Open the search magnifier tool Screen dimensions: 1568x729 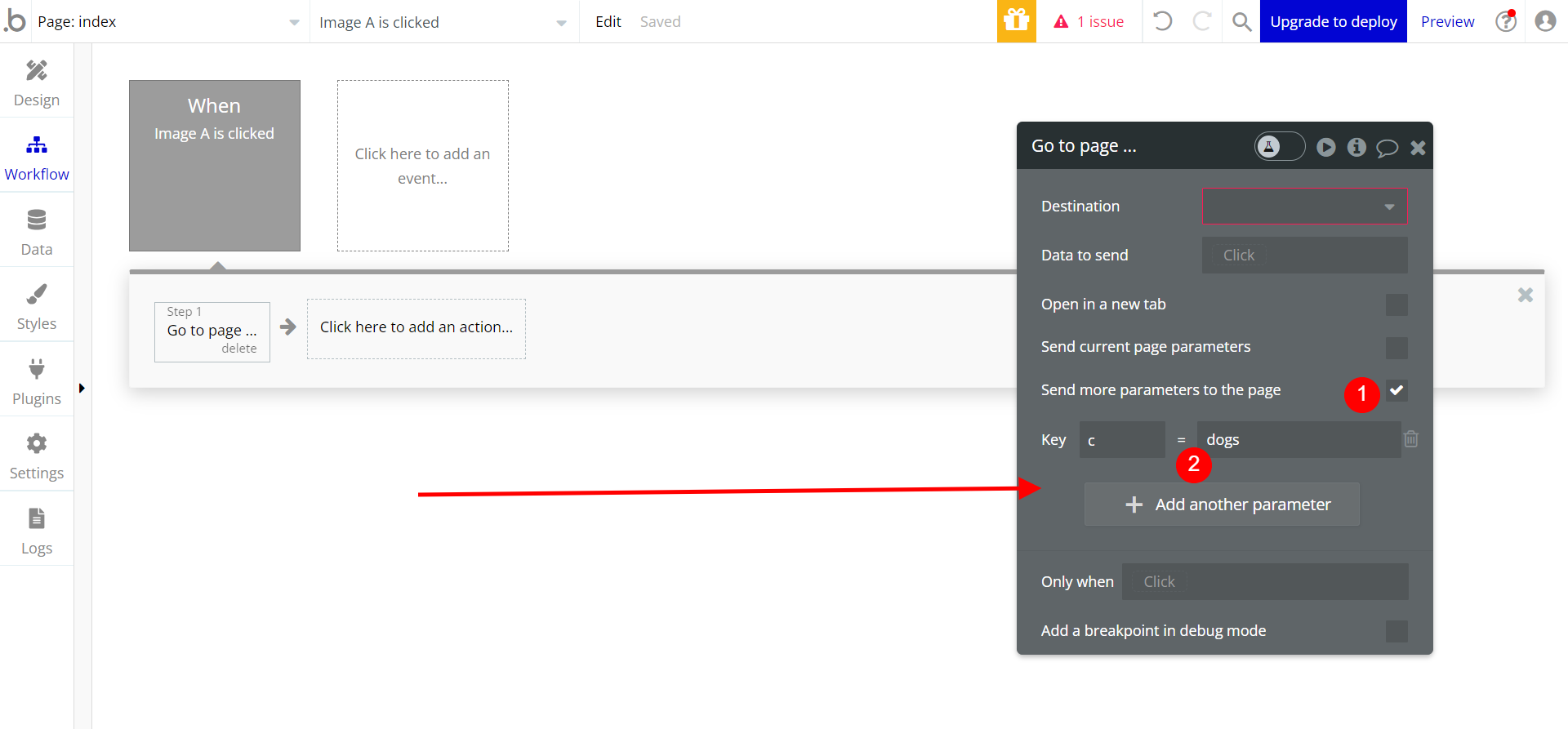pos(1241,21)
